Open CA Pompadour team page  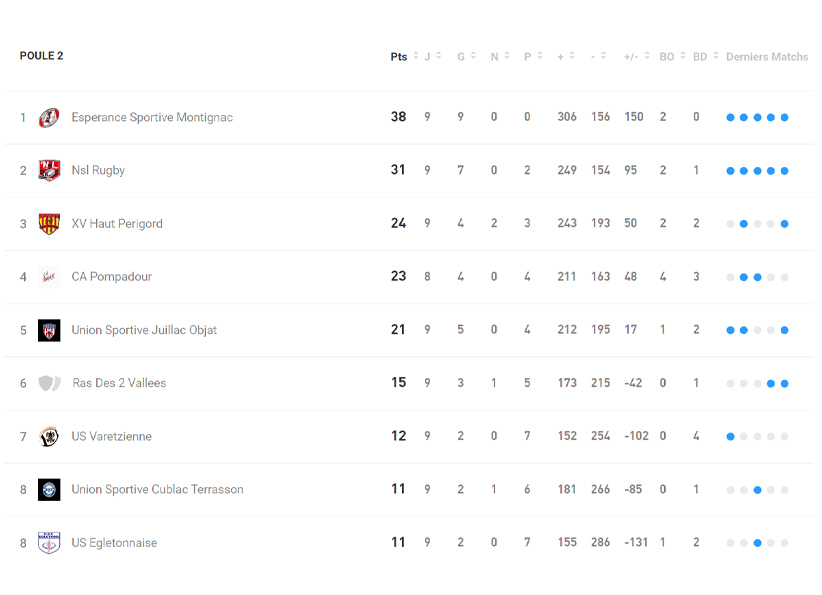(x=112, y=277)
